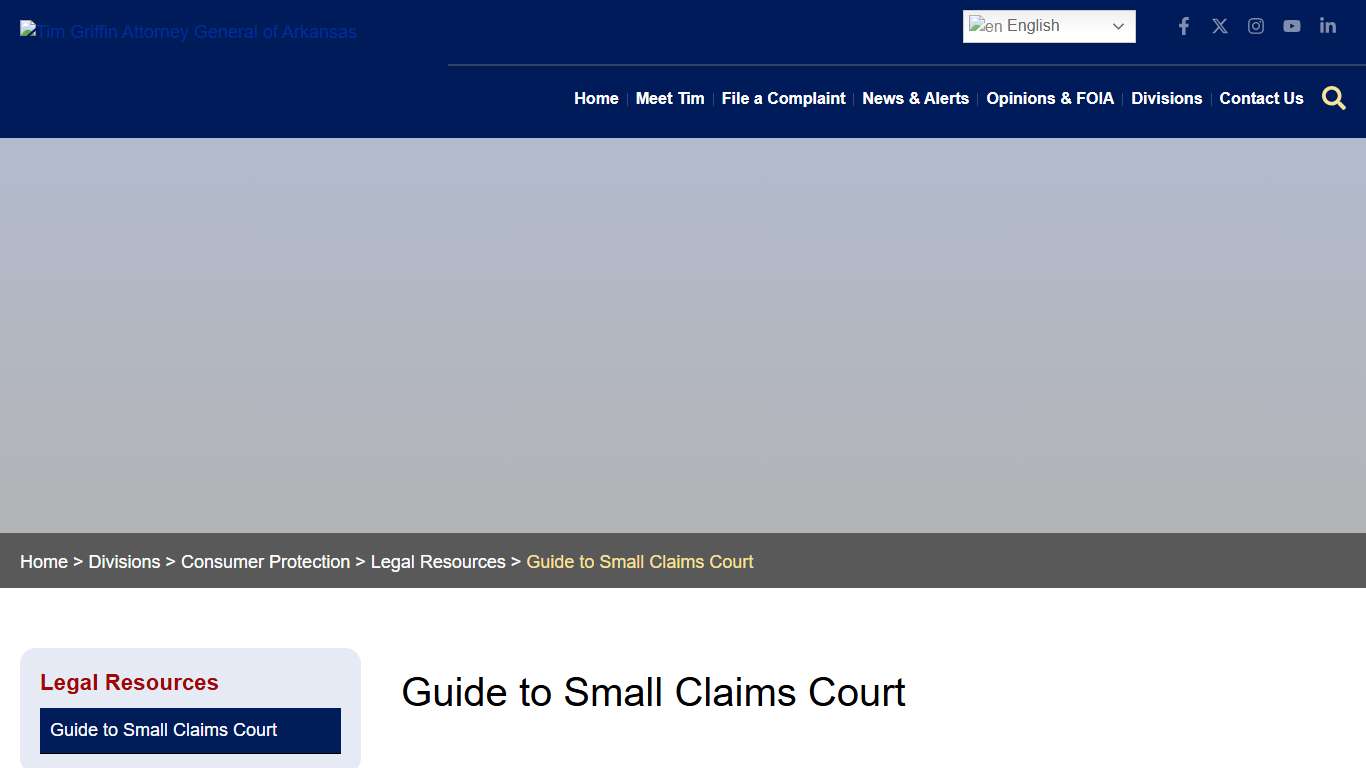Click the Tim Griffin Attorney General logo
The height and width of the screenshot is (768, 1366).
tap(187, 32)
